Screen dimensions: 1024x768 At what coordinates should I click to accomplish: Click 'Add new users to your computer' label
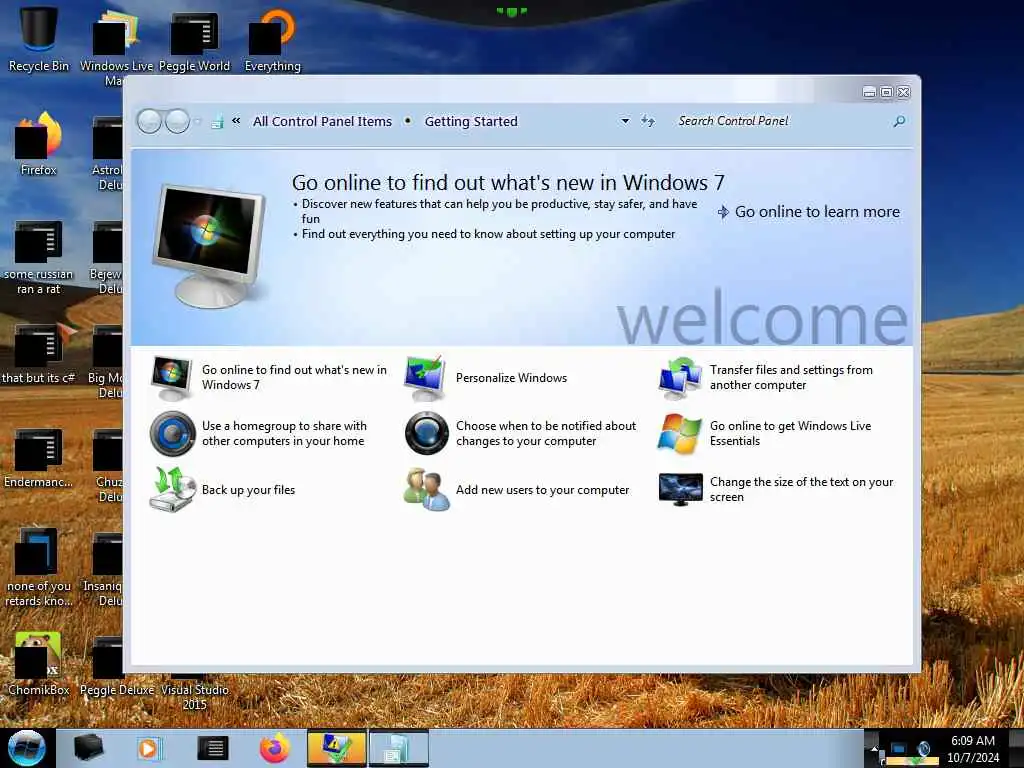pyautogui.click(x=542, y=490)
